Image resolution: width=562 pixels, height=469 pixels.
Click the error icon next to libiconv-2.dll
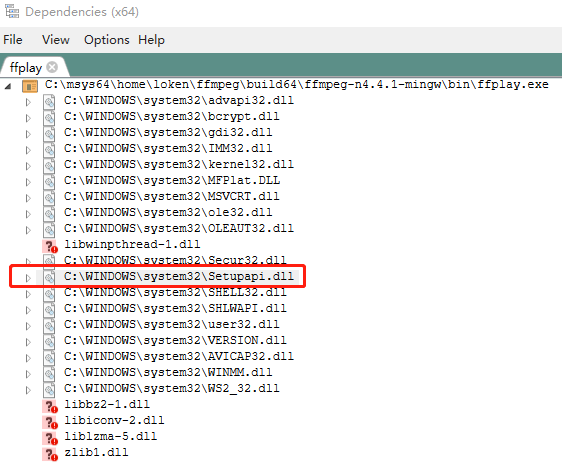pyautogui.click(x=49, y=422)
